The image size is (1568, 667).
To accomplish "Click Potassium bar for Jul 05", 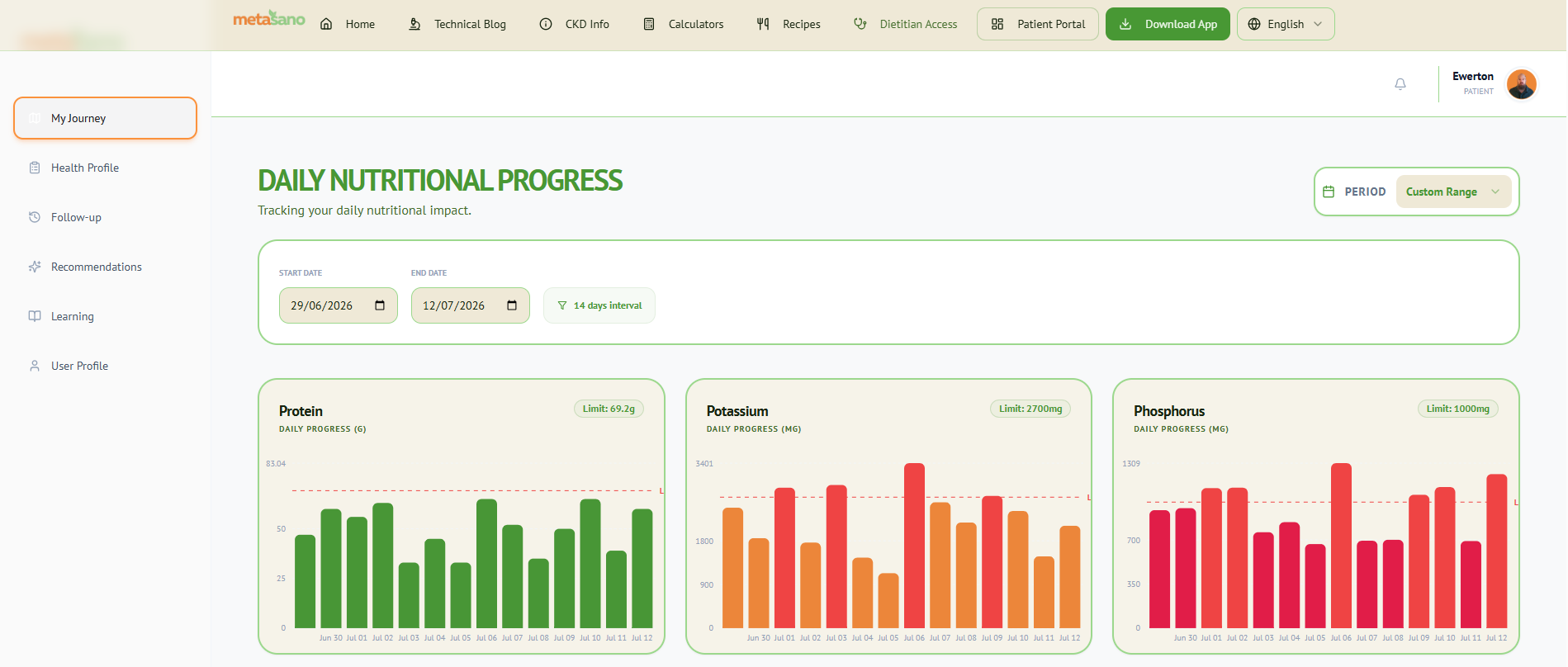I will [888, 601].
